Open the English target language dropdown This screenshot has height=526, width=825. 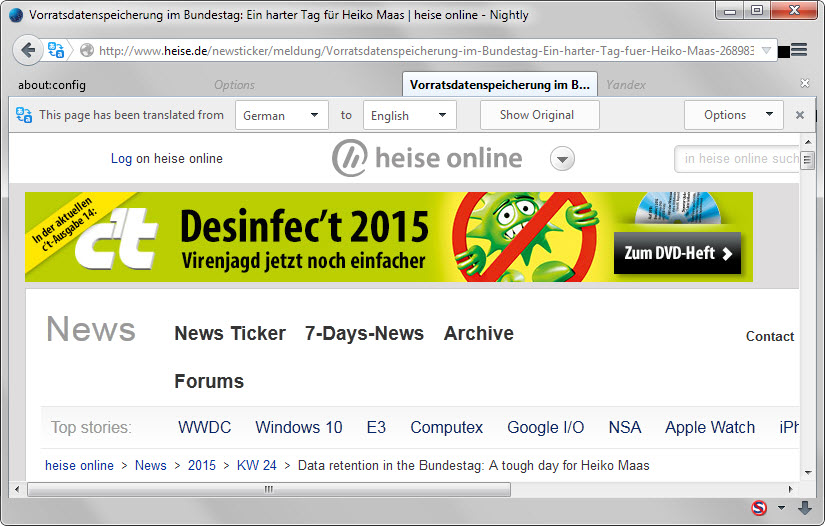pos(409,115)
